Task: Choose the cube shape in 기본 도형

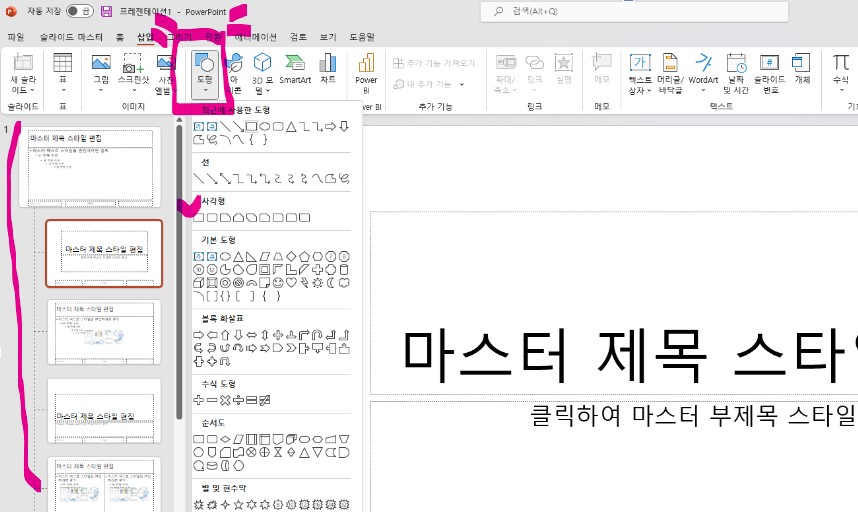Action: tap(199, 283)
